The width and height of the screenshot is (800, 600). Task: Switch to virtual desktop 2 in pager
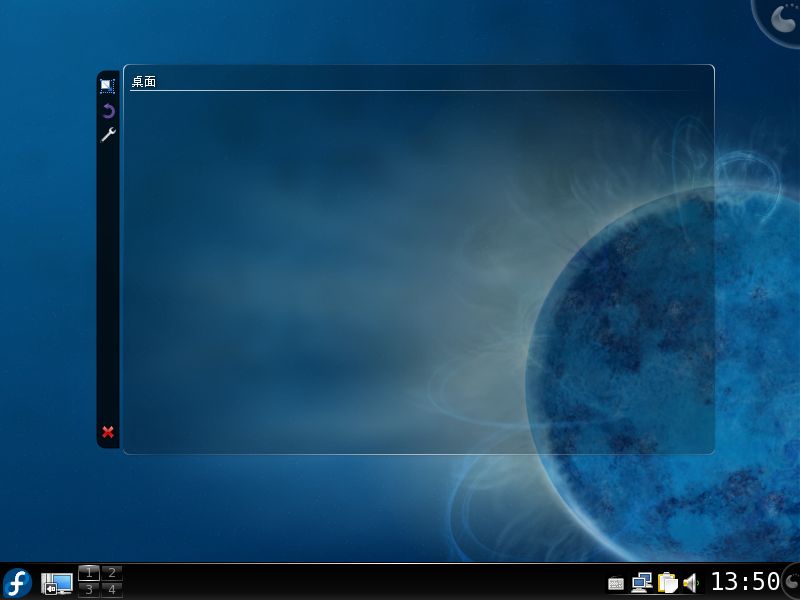pos(112,573)
